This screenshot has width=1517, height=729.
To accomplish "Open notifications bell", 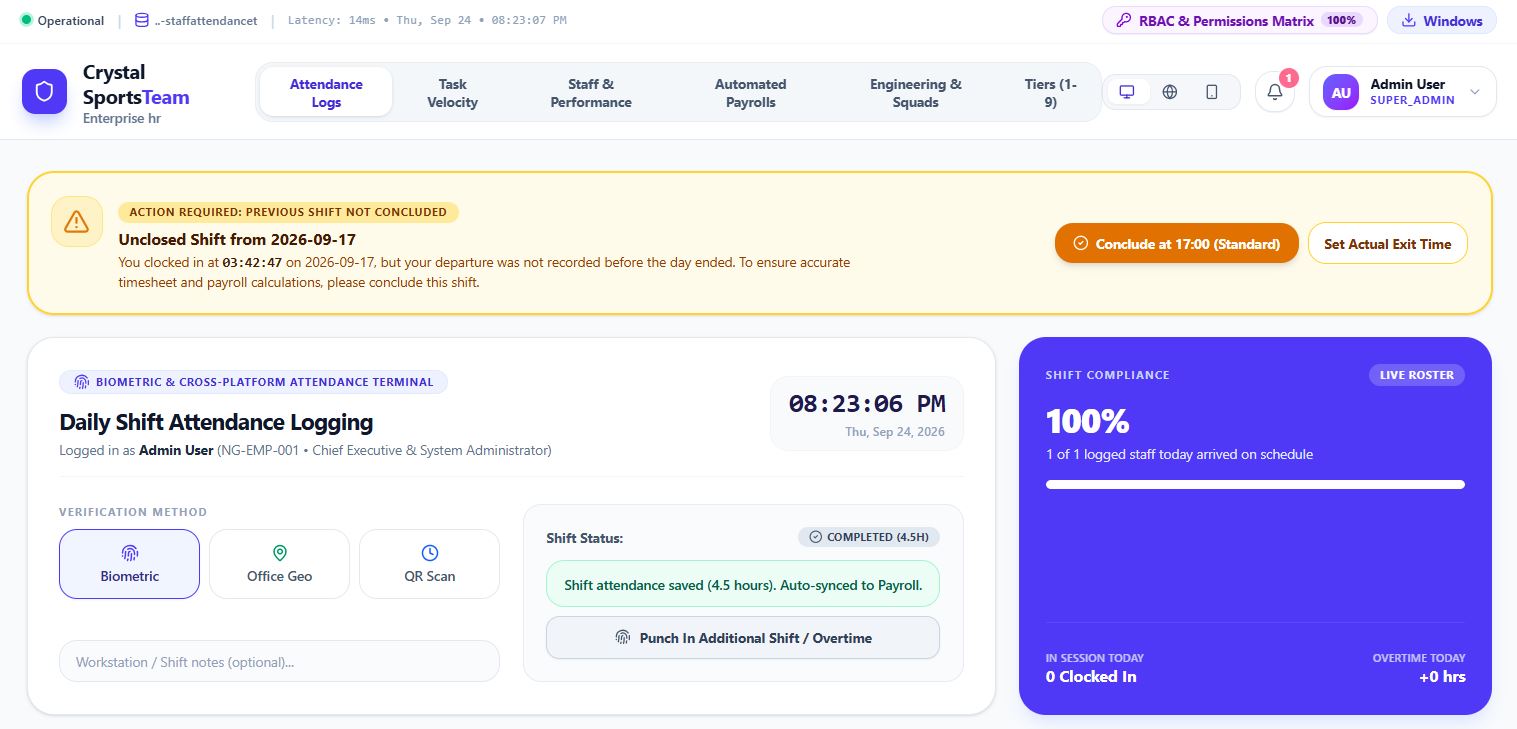I will tap(1275, 92).
